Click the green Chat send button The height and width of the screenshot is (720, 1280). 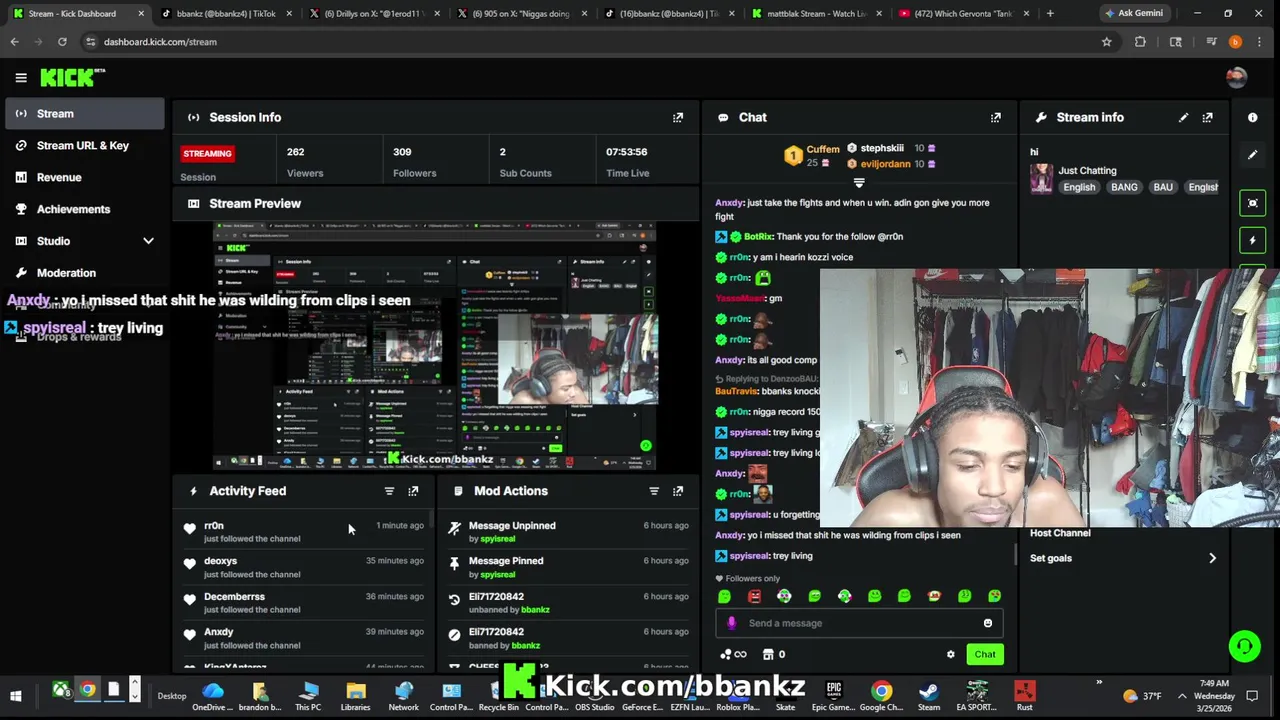pyautogui.click(x=985, y=654)
